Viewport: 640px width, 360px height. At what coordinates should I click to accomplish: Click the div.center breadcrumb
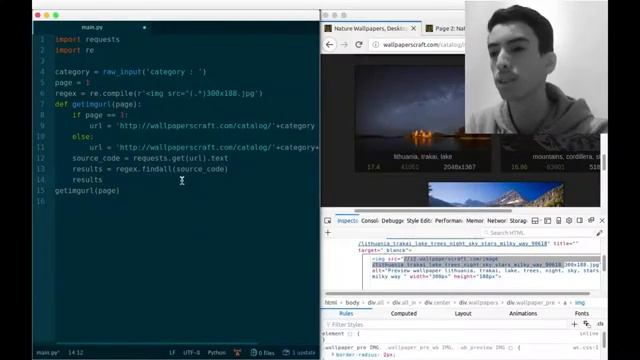(x=437, y=303)
